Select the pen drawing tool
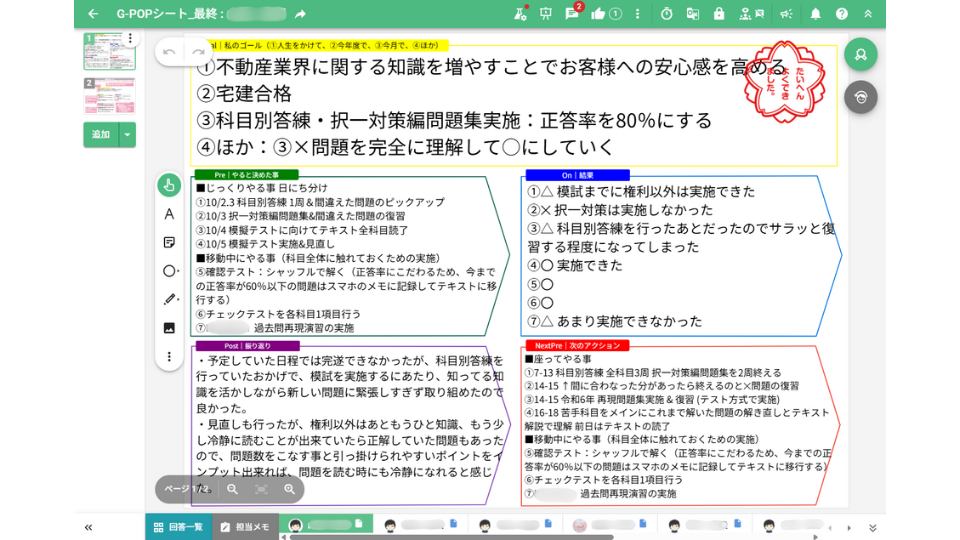The width and height of the screenshot is (960, 540). 170,299
